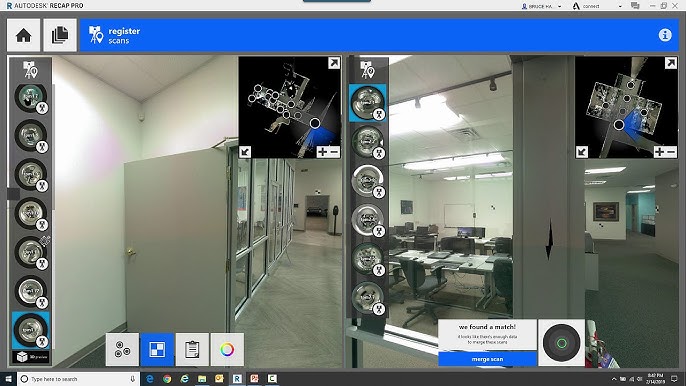Select the highlighted first scan in right list

click(368, 103)
